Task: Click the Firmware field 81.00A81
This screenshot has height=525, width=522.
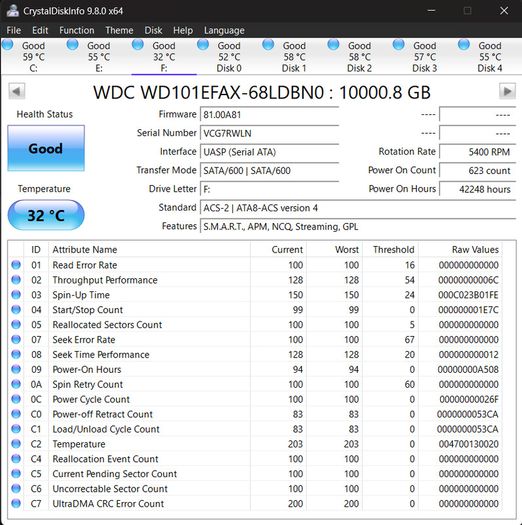Action: point(270,115)
